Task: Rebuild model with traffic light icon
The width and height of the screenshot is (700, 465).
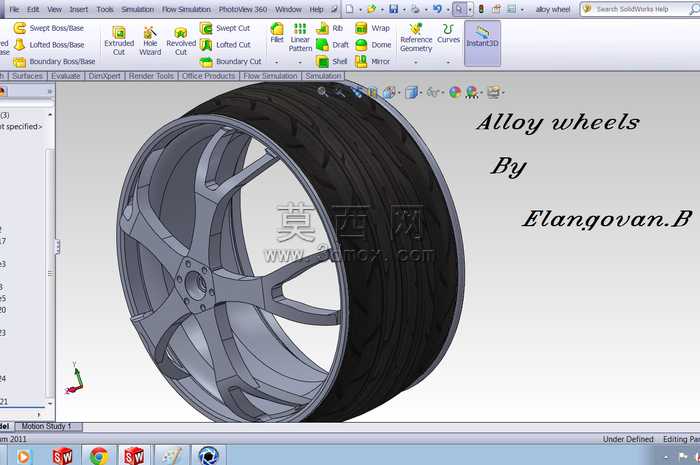Action: tap(481, 9)
